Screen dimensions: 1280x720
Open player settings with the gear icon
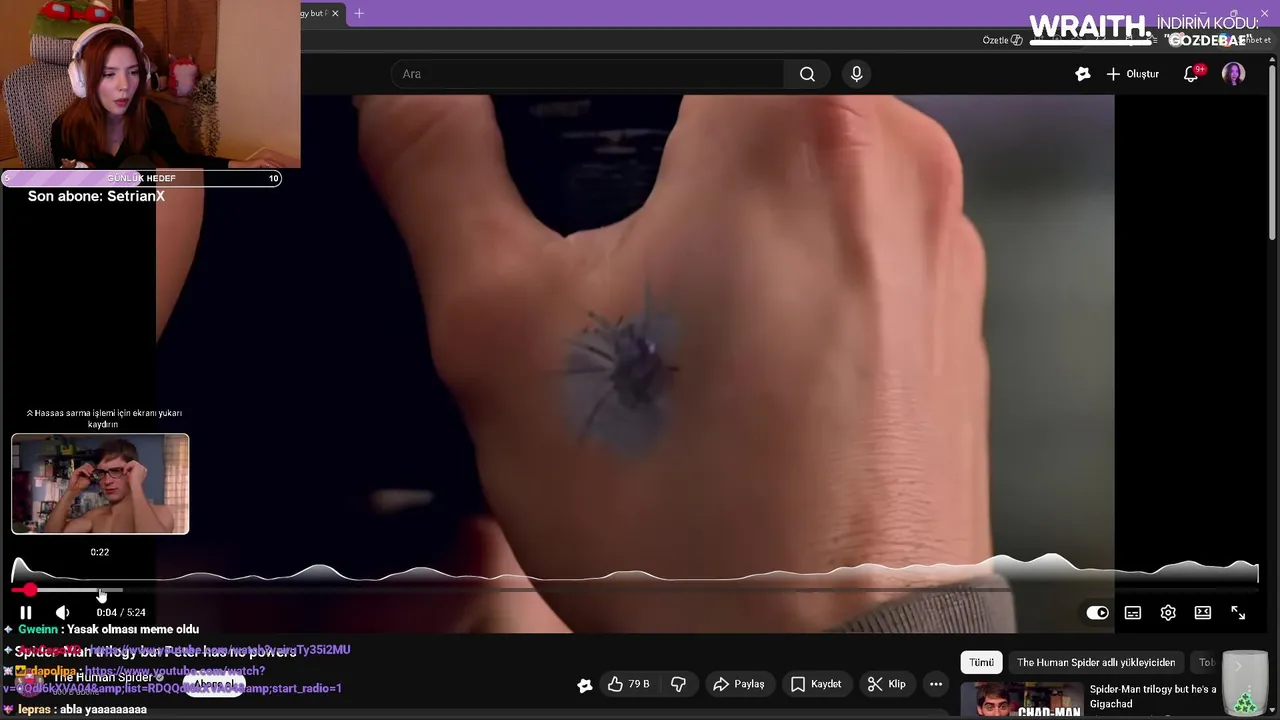click(1168, 613)
